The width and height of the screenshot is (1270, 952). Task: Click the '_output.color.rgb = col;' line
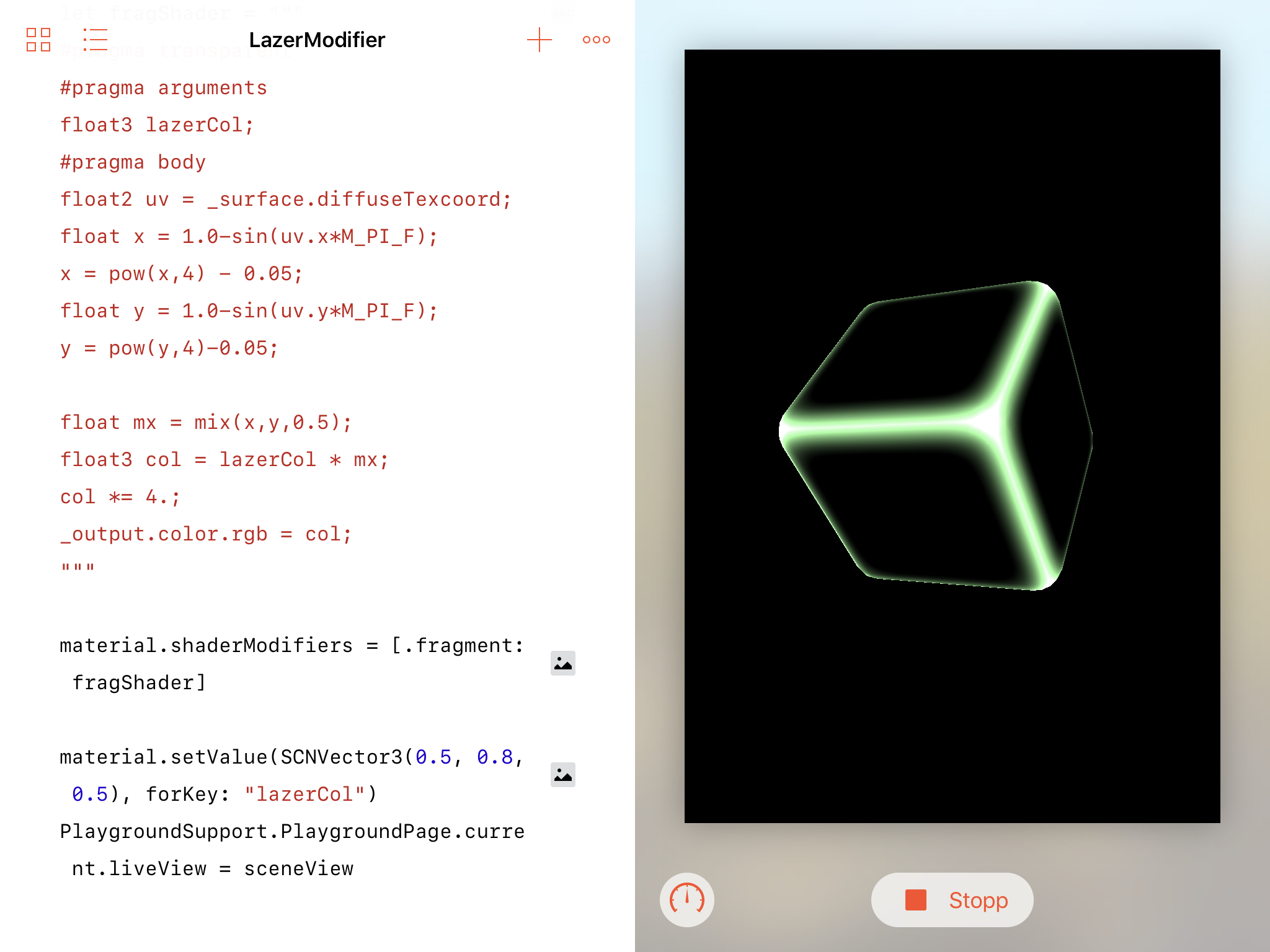[x=206, y=534]
